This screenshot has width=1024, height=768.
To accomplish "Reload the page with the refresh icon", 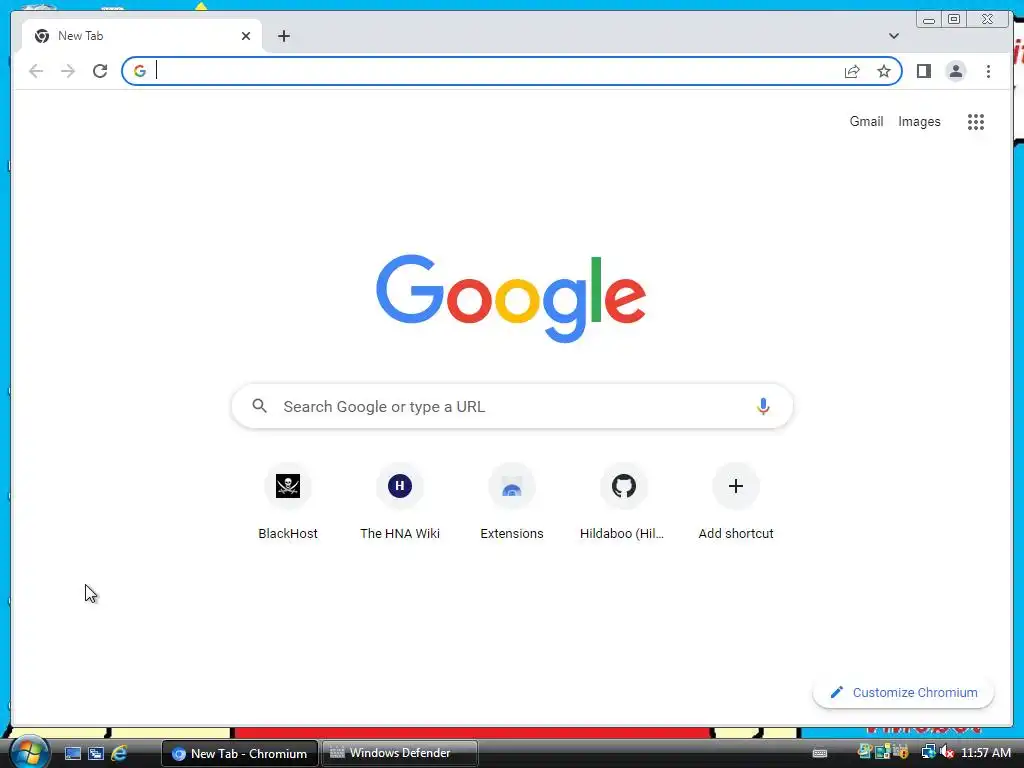I will click(100, 71).
